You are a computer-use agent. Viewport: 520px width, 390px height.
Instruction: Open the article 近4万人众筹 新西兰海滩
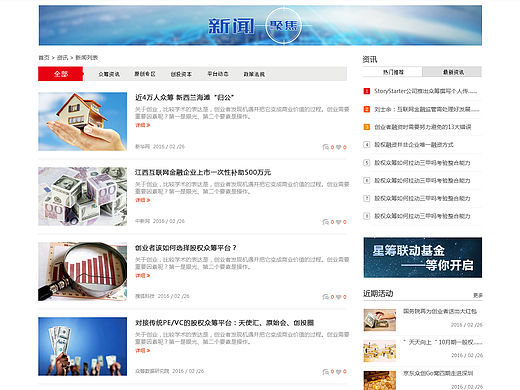pyautogui.click(x=184, y=97)
